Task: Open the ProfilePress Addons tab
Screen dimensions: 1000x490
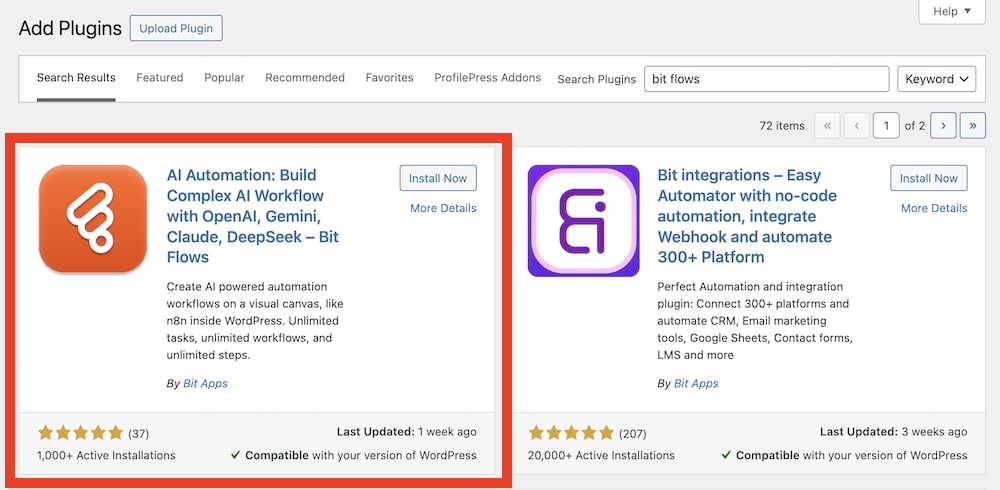Action: 487,78
